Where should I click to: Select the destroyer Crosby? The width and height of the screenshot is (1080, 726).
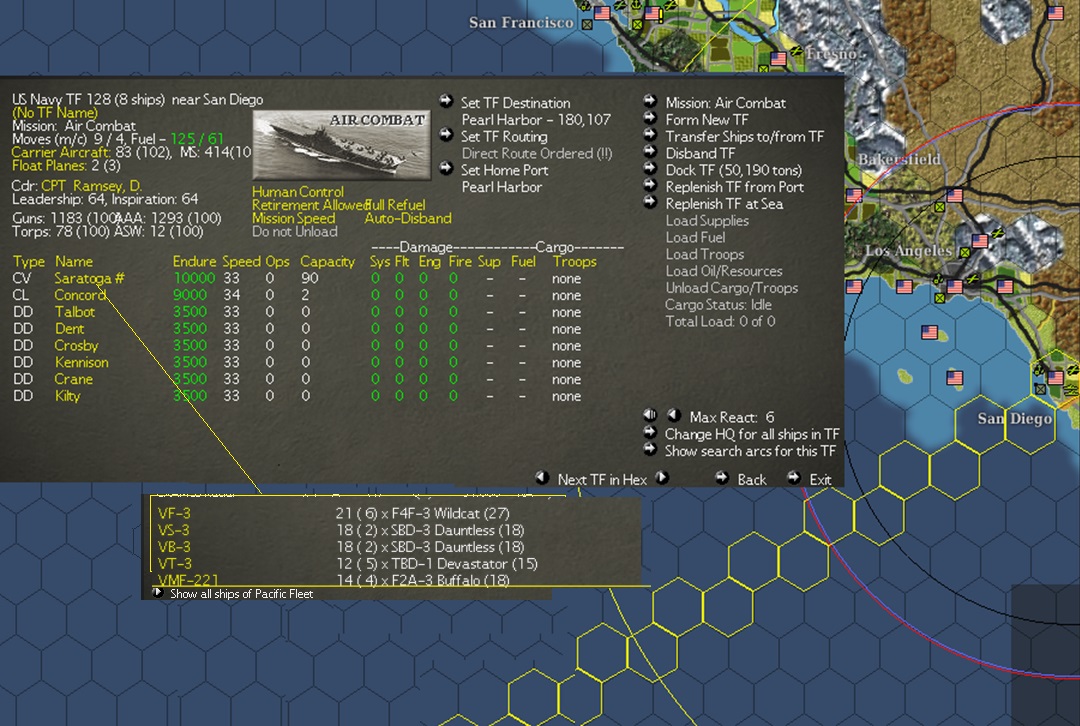click(x=76, y=346)
